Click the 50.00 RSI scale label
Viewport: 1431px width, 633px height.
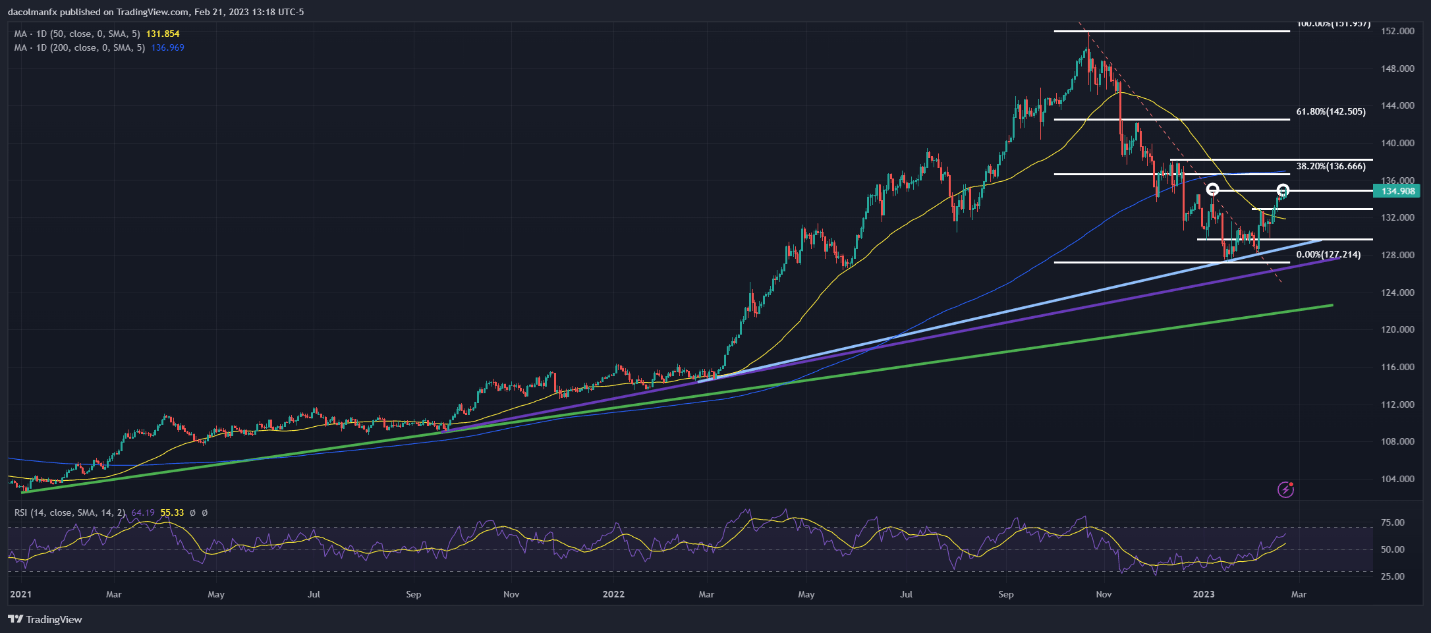click(x=1391, y=550)
